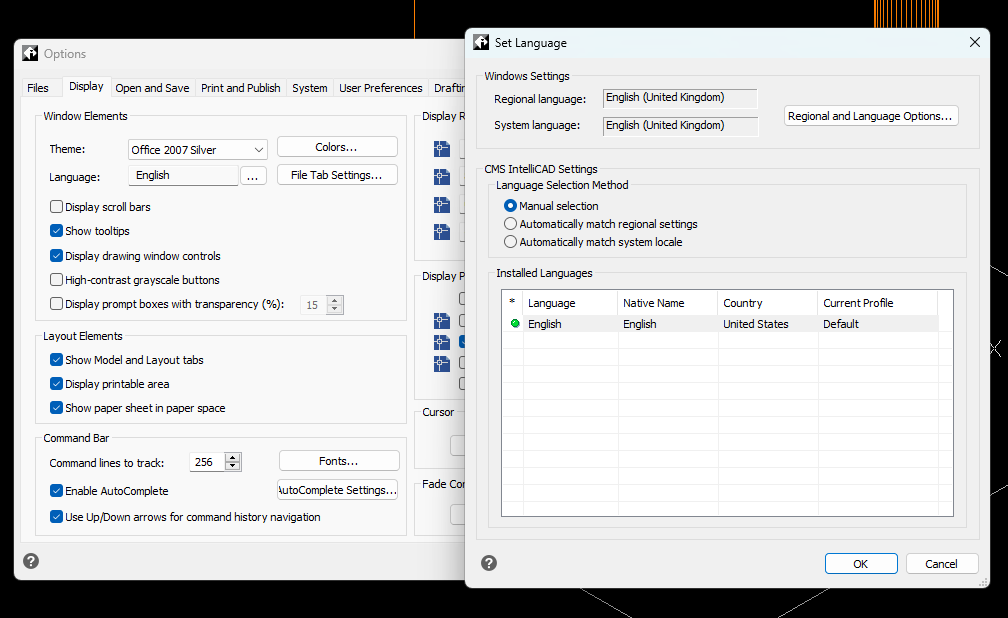Toggle Show Model and Layout tabs
Image resolution: width=1008 pixels, height=618 pixels.
click(x=57, y=359)
